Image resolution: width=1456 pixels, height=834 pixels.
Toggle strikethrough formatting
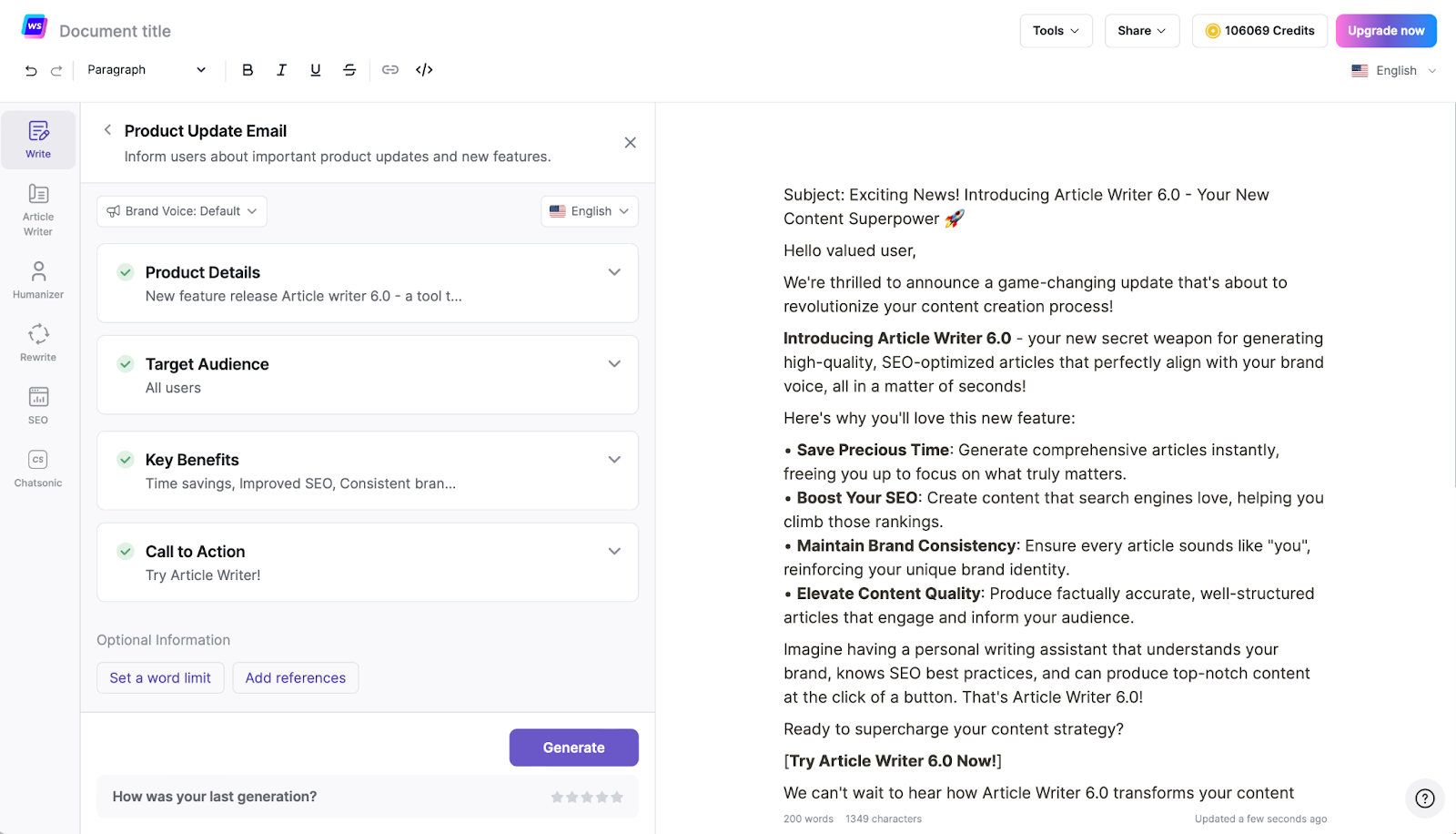click(x=349, y=70)
